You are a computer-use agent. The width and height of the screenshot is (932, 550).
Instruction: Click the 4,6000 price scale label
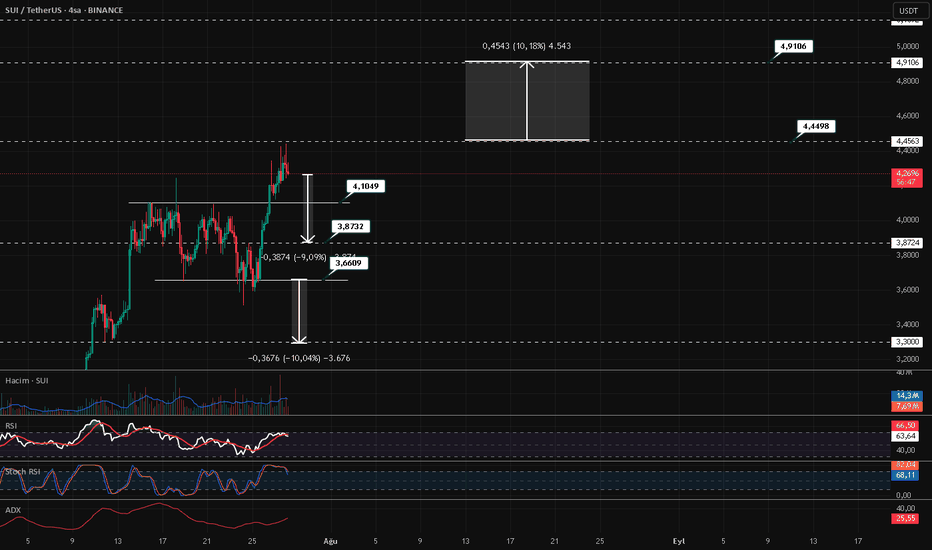click(x=907, y=115)
